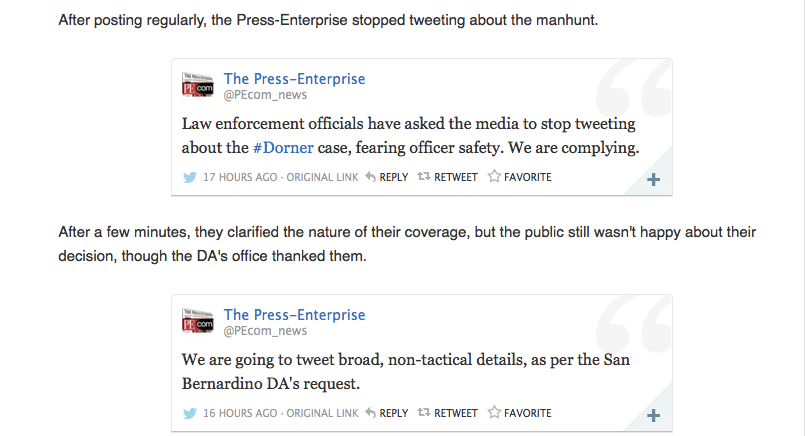805x436 pixels.
Task: Click the Press-Enterprise avatar in first tweet
Action: [x=197, y=86]
